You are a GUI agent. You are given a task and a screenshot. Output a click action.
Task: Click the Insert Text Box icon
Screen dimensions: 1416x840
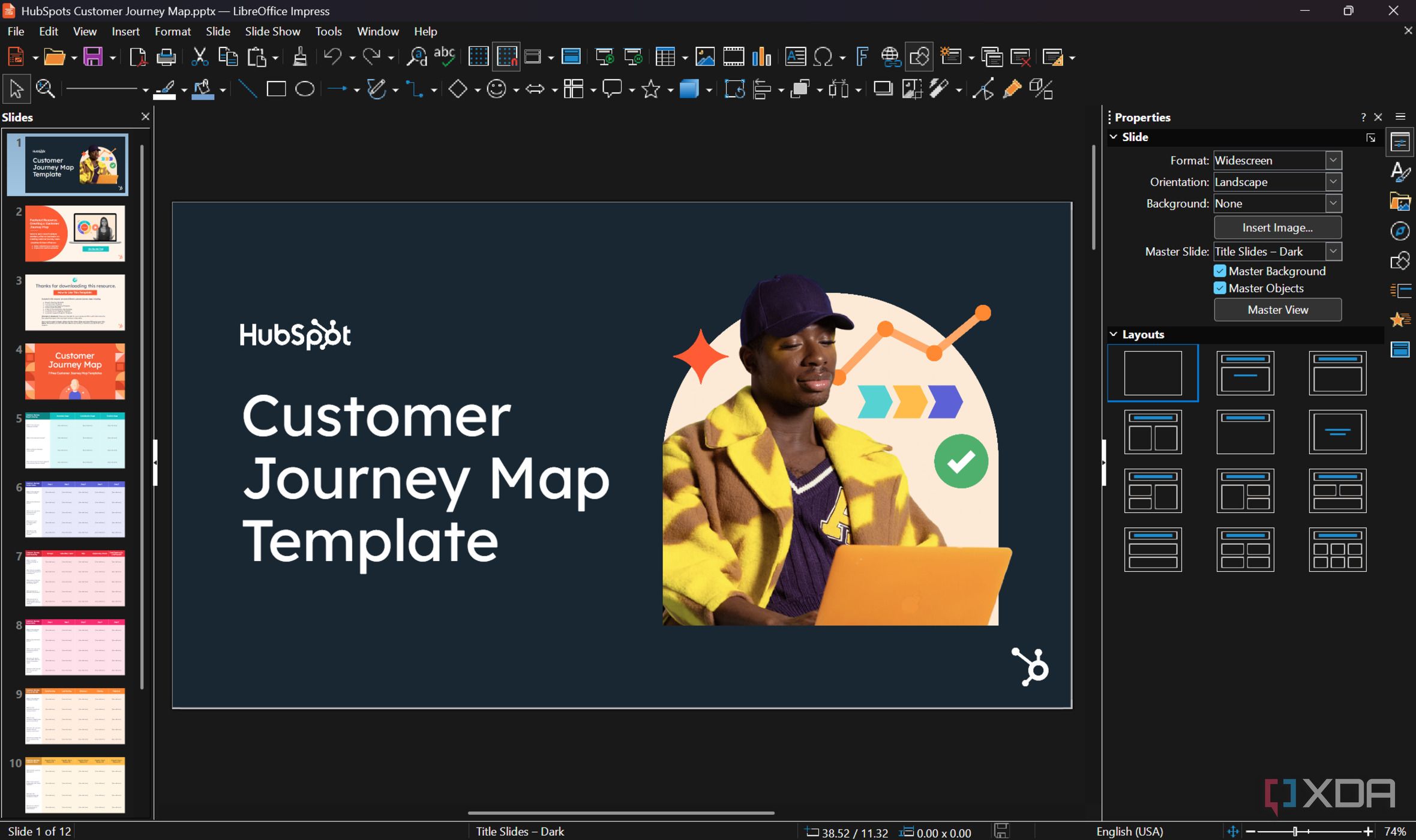pyautogui.click(x=796, y=57)
